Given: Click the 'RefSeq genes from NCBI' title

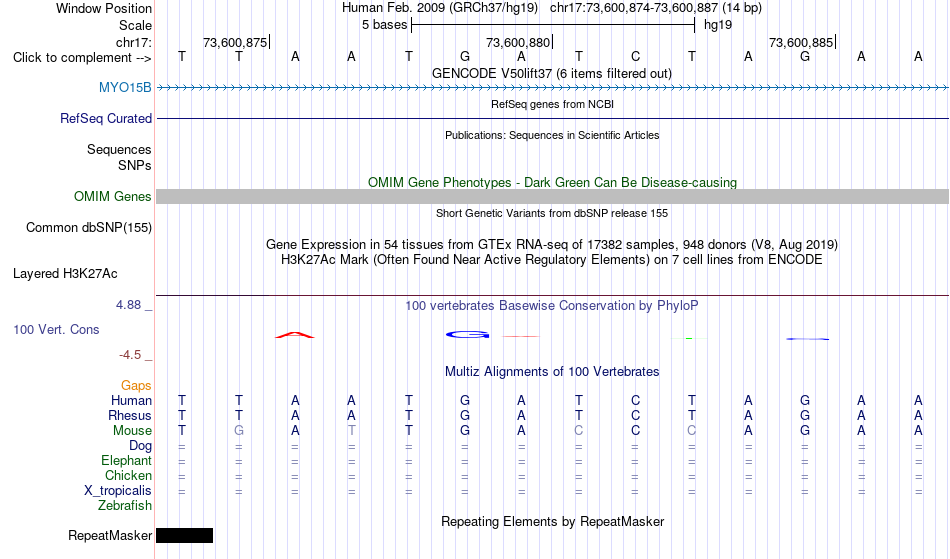Looking at the screenshot, I should tap(553, 104).
